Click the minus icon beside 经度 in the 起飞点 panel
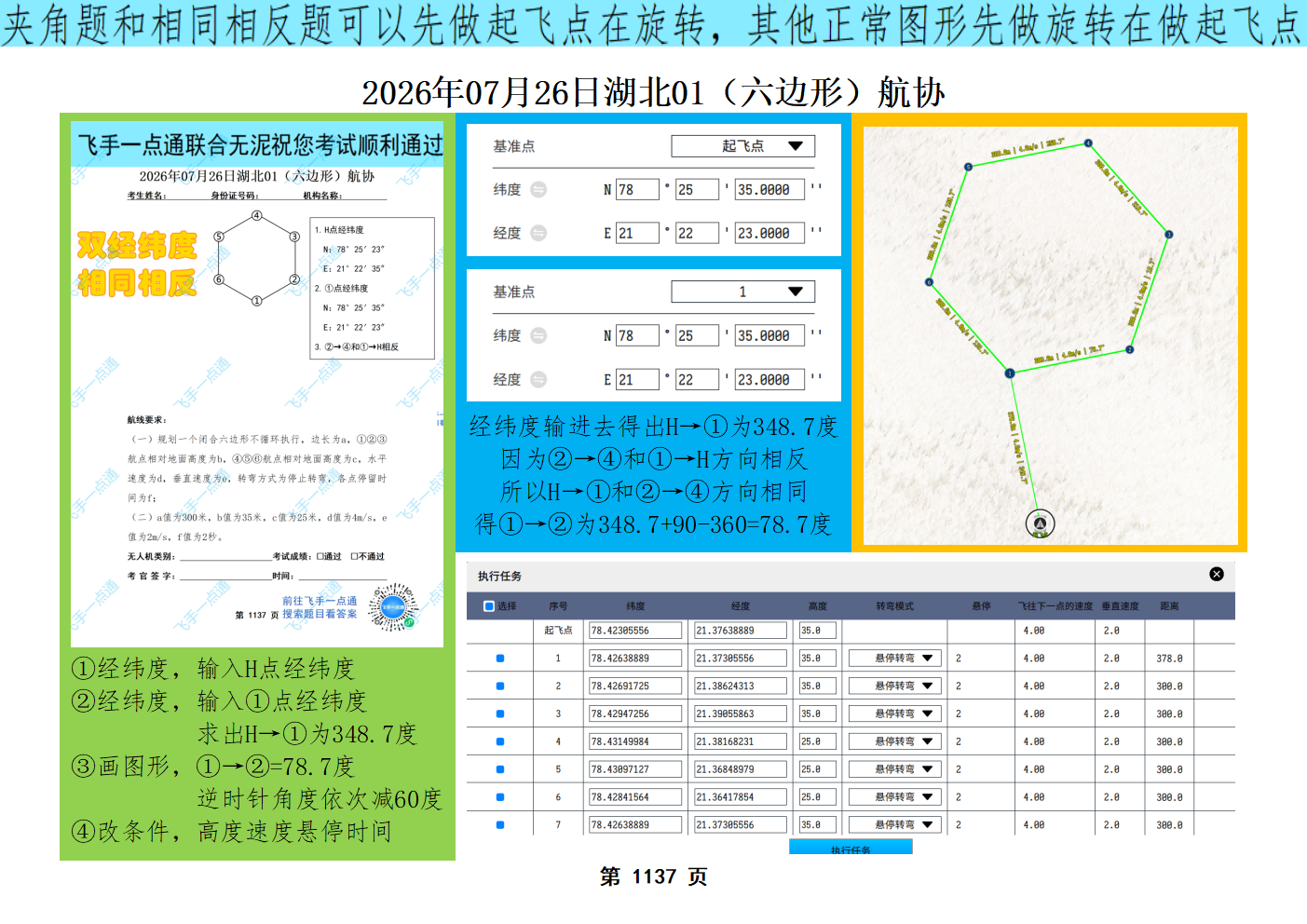The image size is (1307, 924). tap(538, 233)
